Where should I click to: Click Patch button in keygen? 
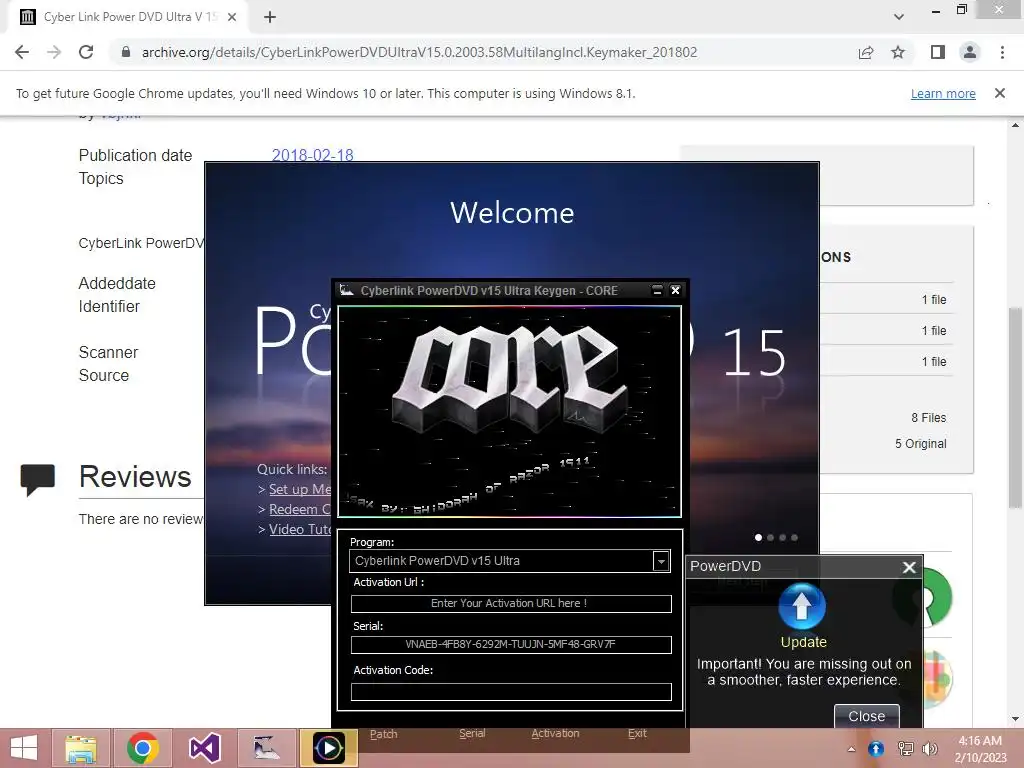(383, 734)
